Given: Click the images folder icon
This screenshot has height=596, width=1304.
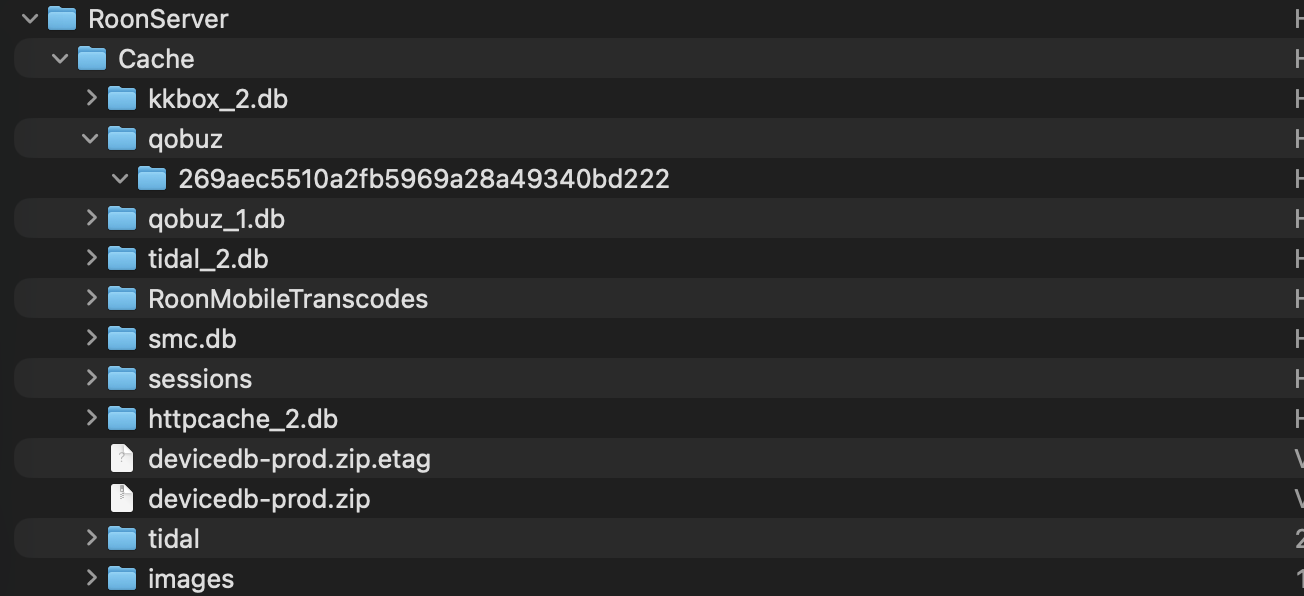Looking at the screenshot, I should [122, 578].
